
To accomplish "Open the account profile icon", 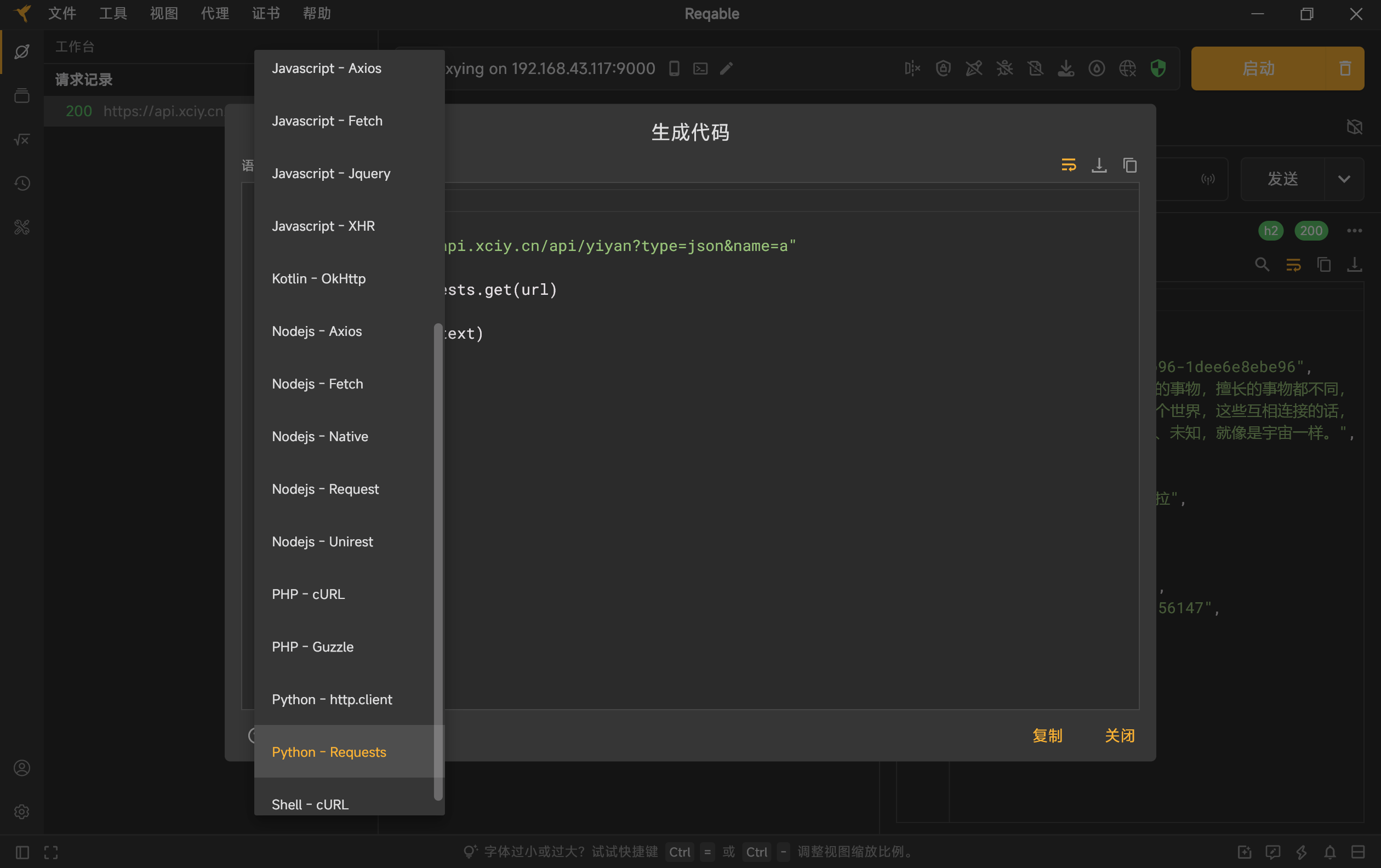I will click(22, 768).
